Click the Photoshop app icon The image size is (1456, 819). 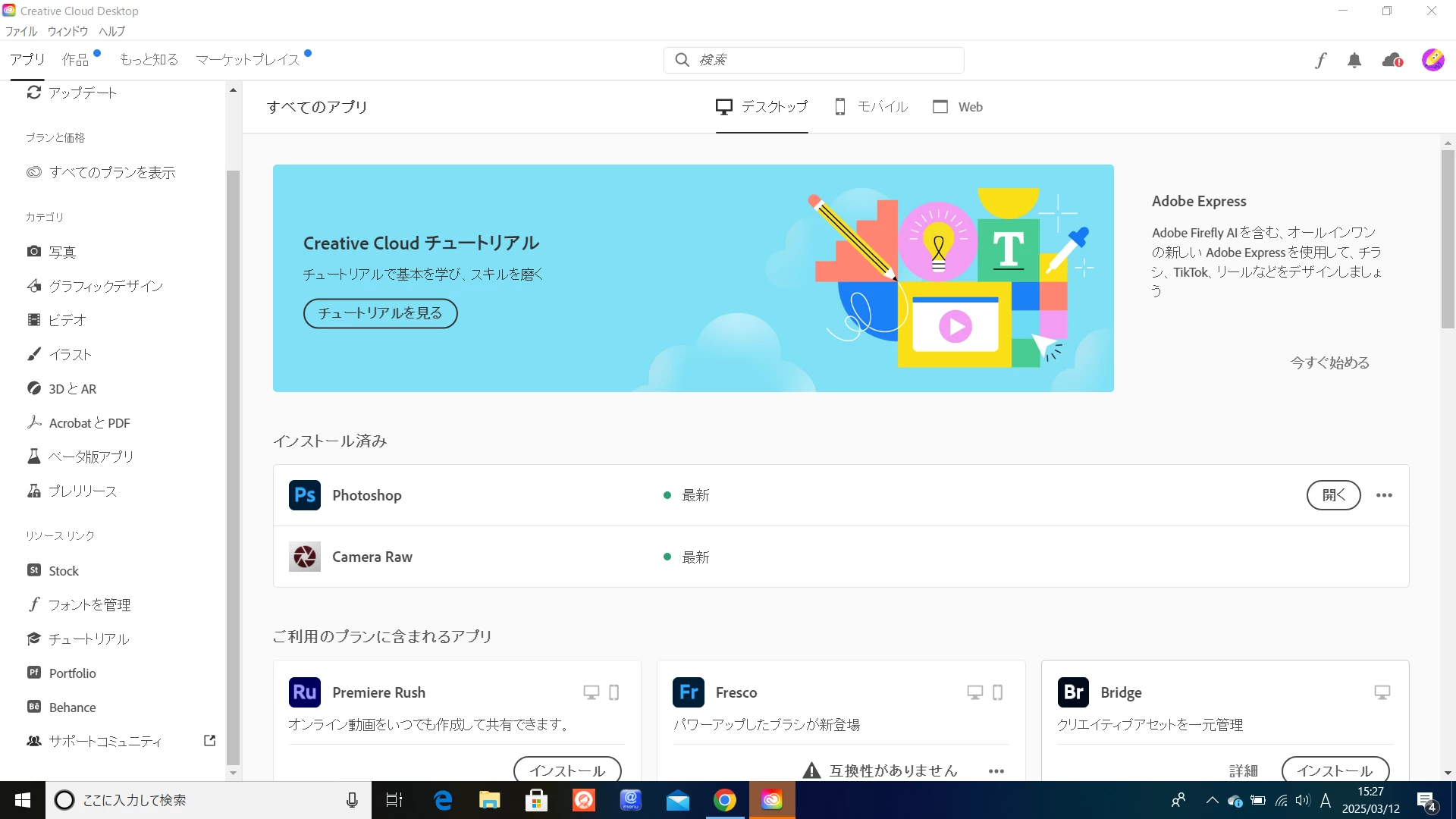point(305,495)
